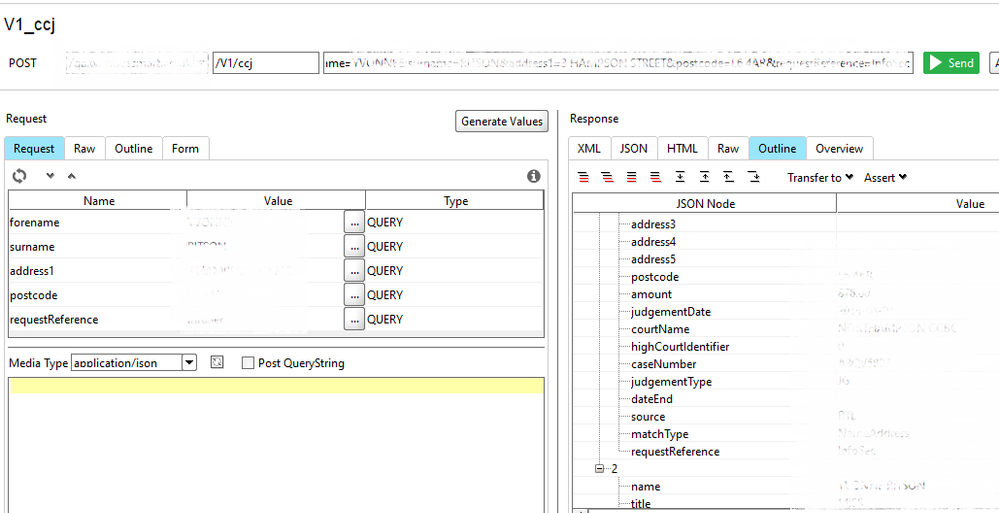Switch to the JSON tab in Response panel

(x=633, y=148)
